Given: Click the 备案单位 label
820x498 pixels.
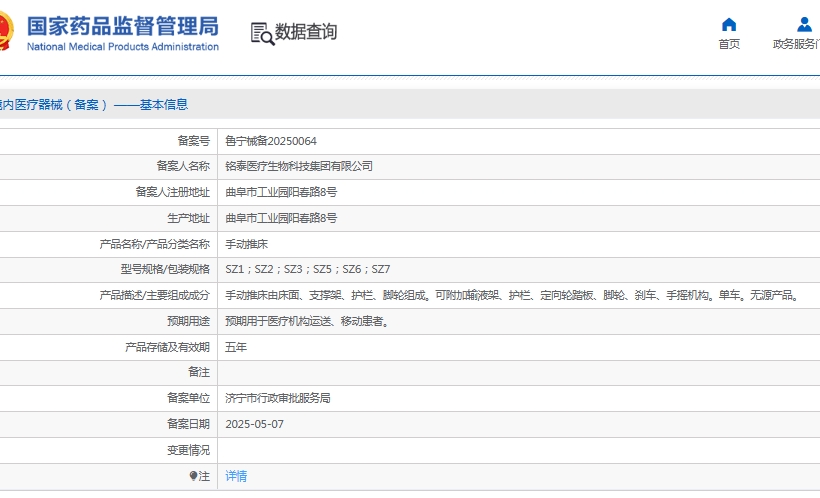Looking at the screenshot, I should pos(188,399).
